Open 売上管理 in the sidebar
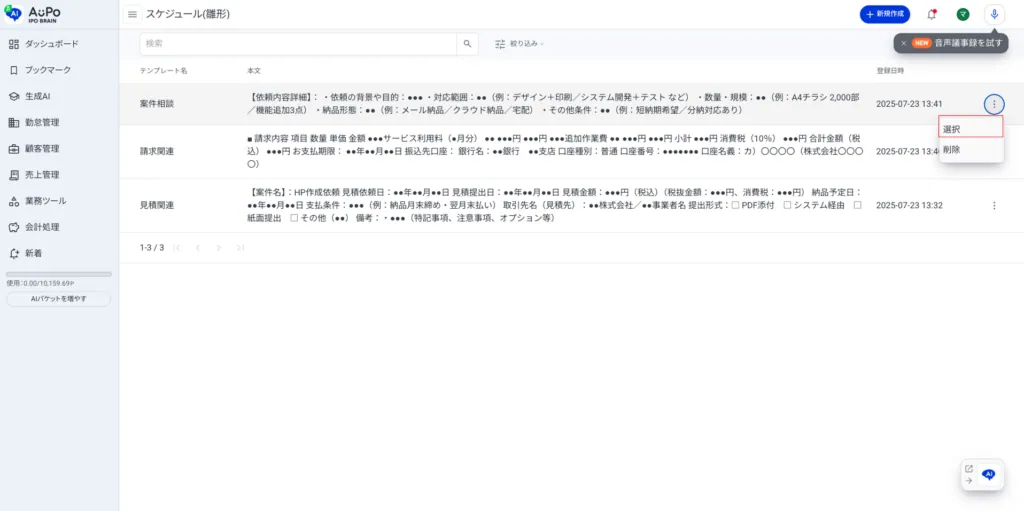 34,174
